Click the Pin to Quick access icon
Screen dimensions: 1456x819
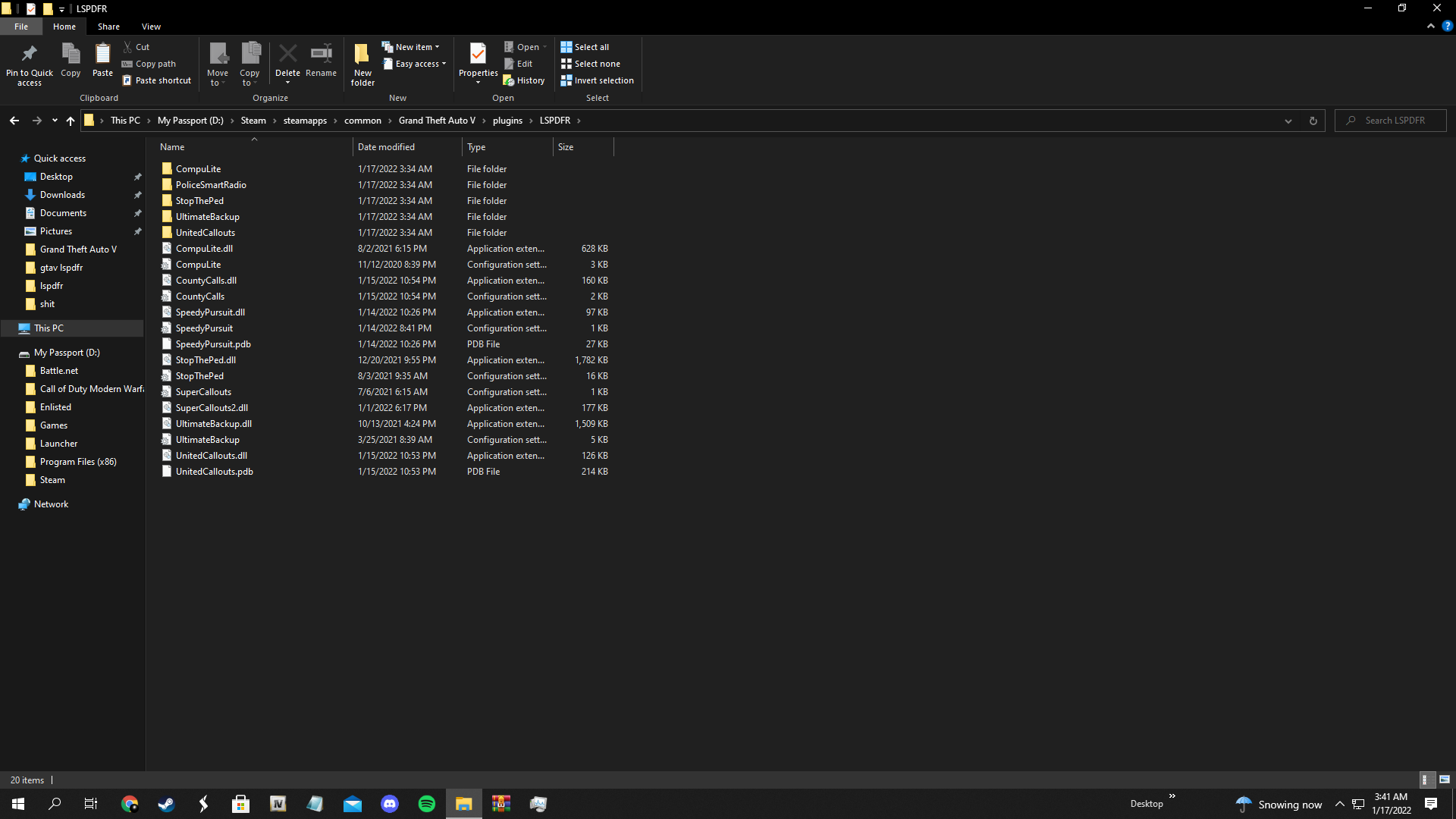[29, 55]
